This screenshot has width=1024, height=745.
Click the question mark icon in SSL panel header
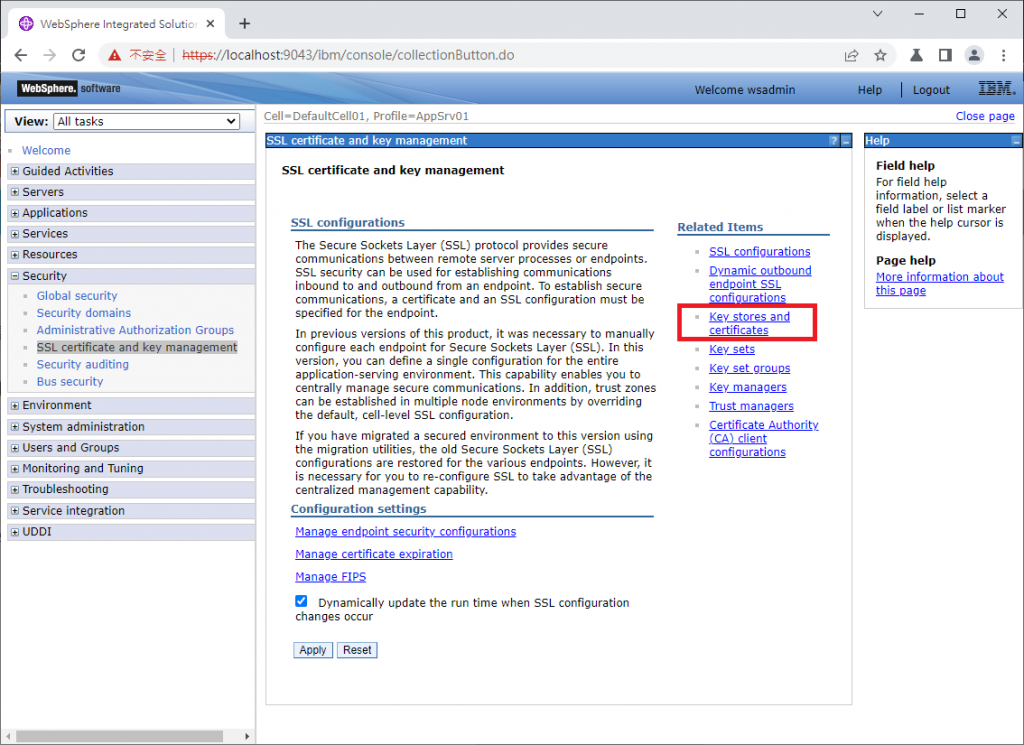click(833, 141)
